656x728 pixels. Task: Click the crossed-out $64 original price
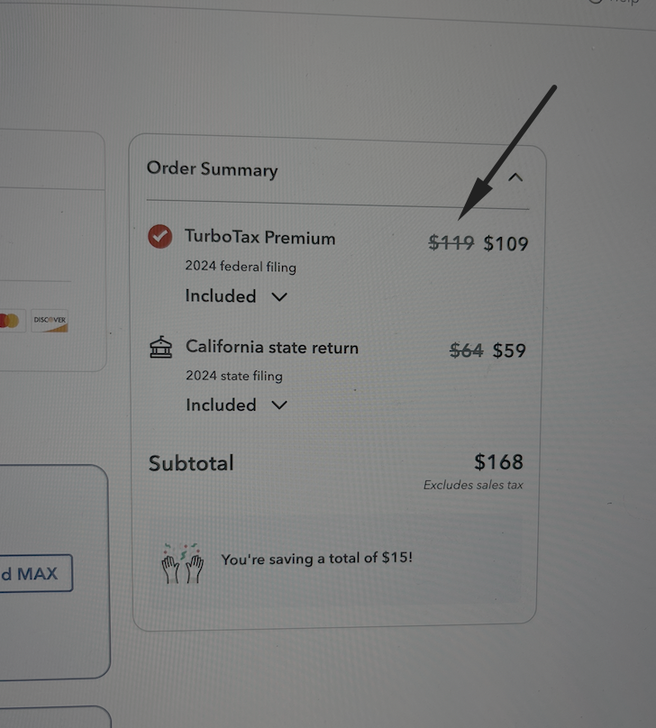466,351
